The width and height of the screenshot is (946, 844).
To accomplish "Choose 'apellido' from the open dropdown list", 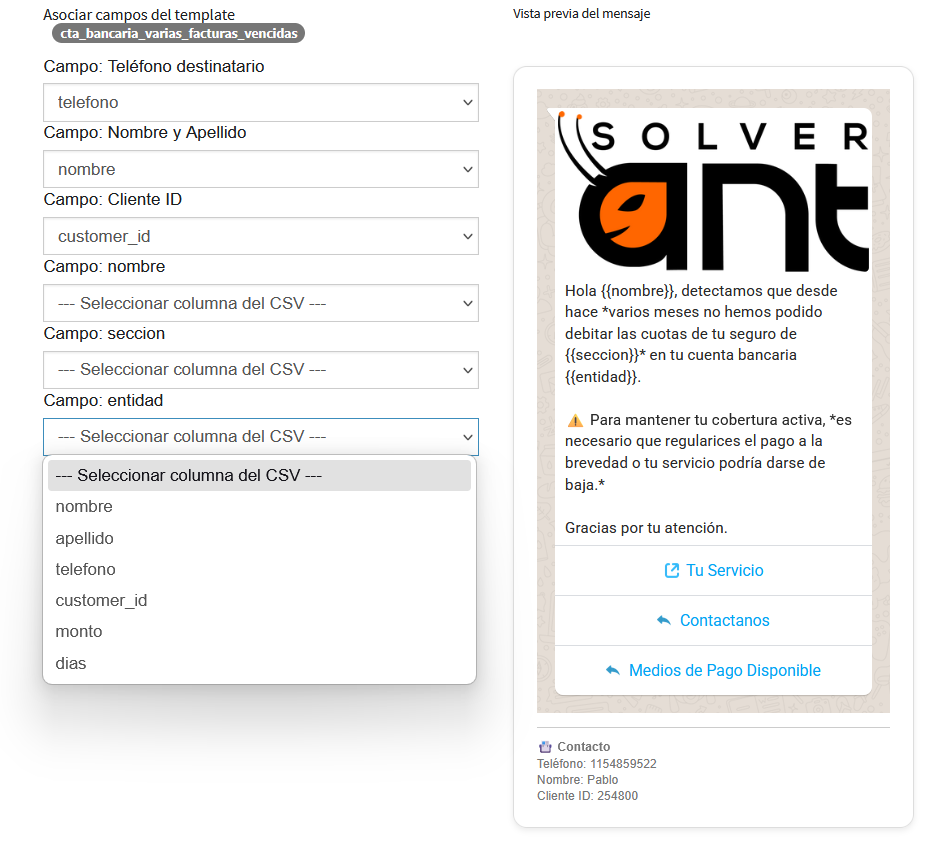I will [x=259, y=538].
